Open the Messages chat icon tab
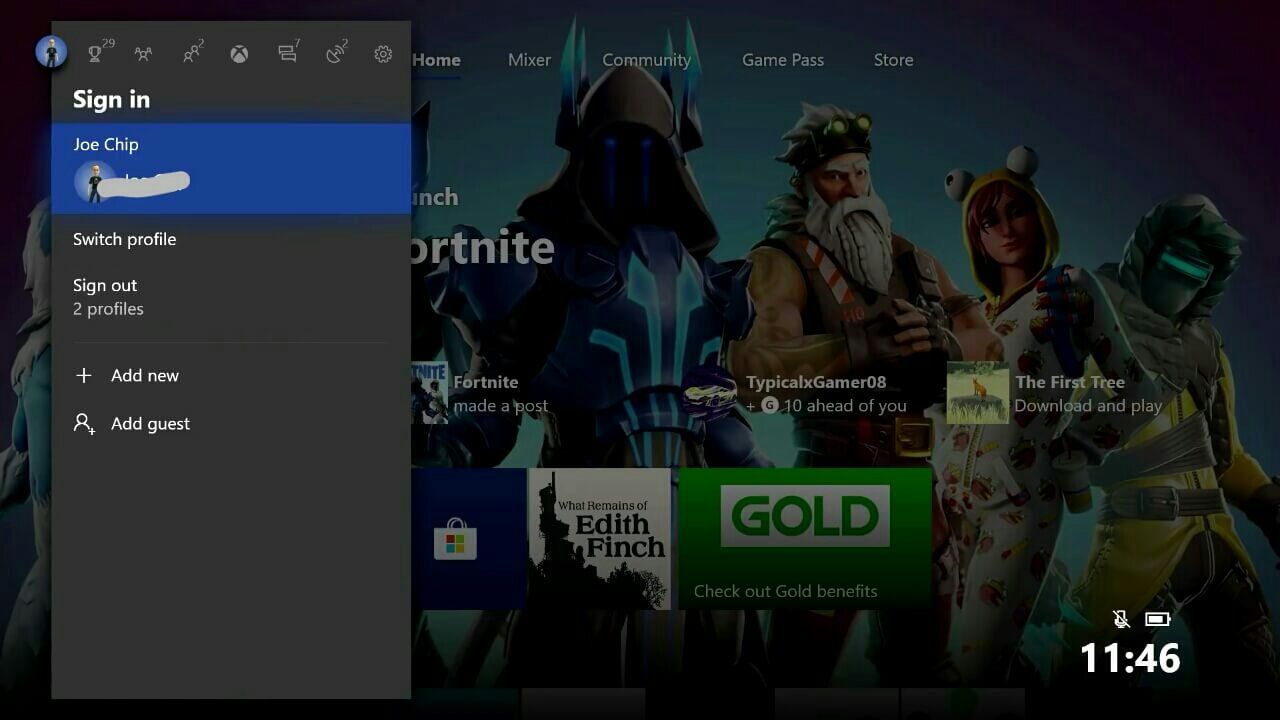The image size is (1280, 720). (x=288, y=54)
